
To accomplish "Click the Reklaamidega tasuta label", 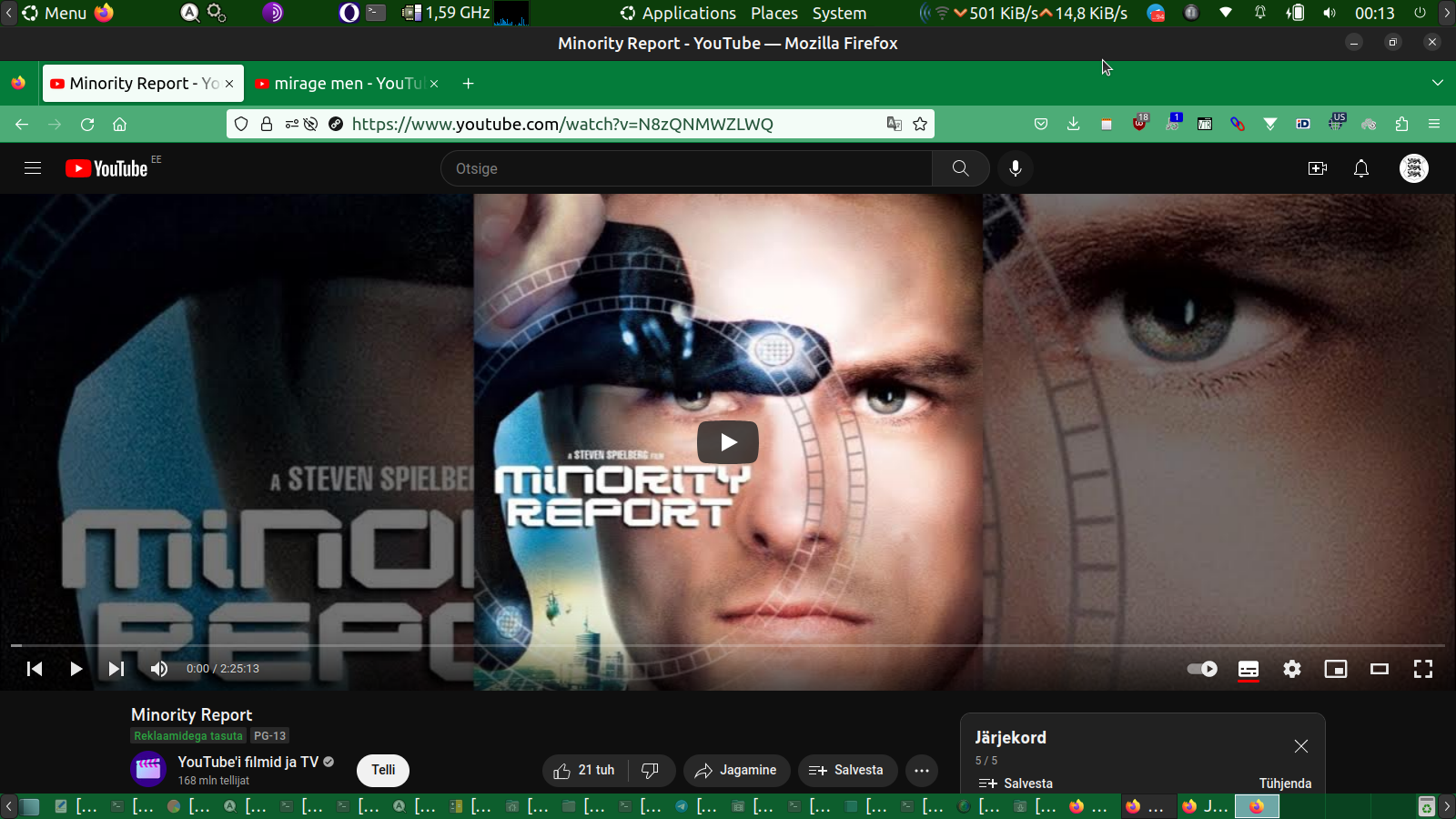I will (x=188, y=735).
